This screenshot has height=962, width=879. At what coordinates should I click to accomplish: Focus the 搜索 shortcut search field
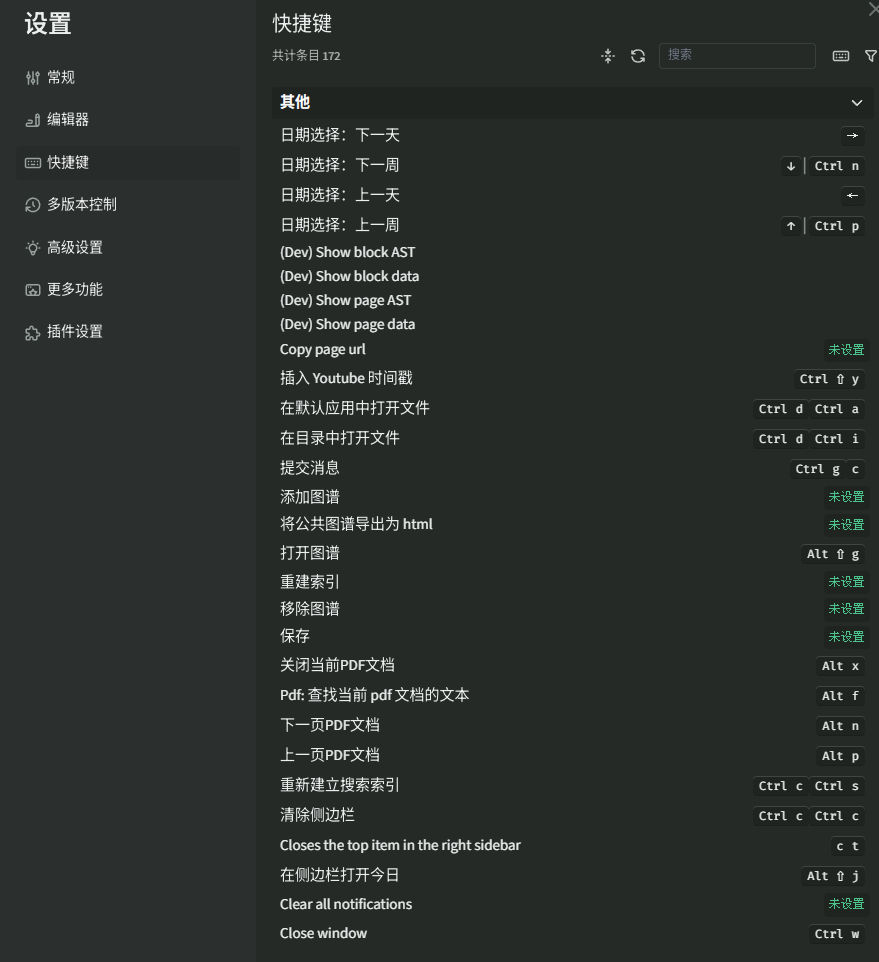(737, 56)
